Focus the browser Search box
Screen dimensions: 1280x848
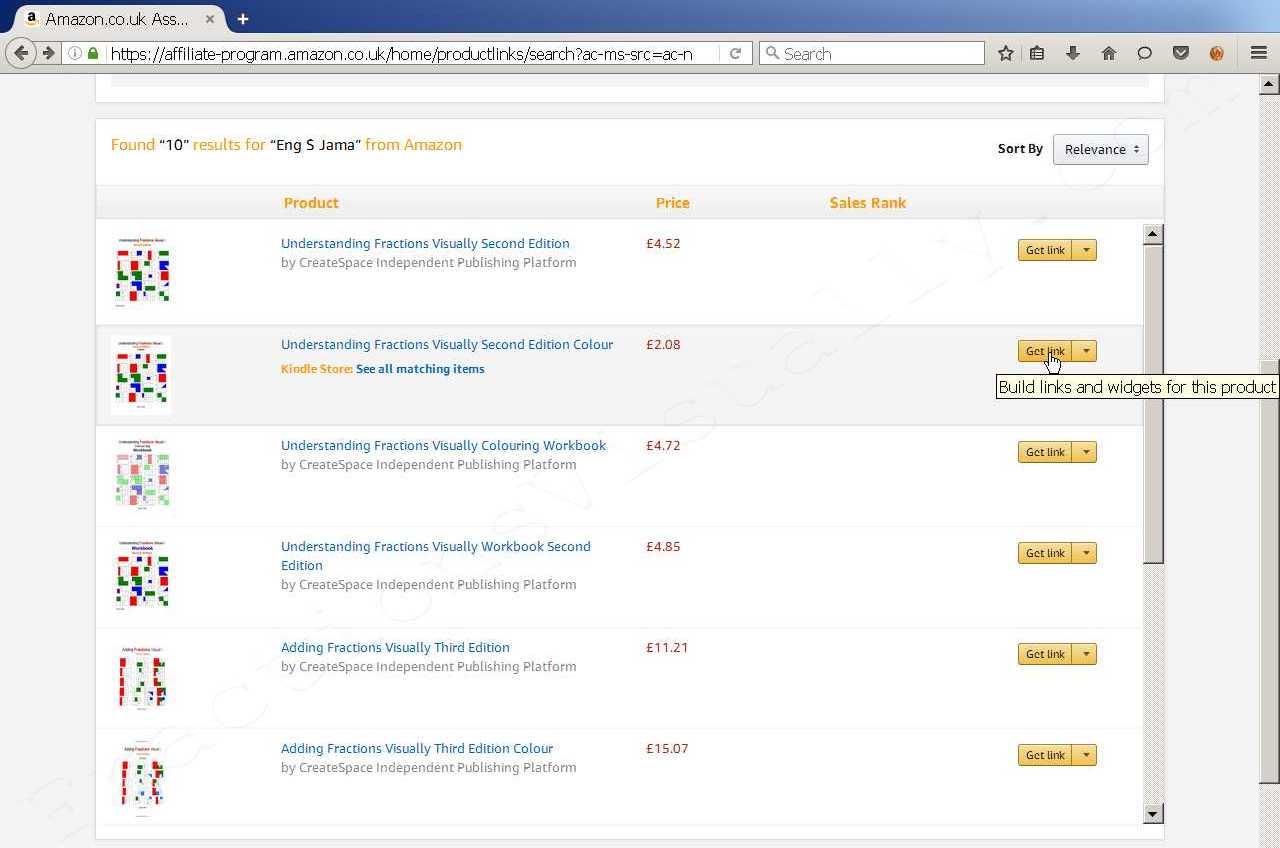tap(872, 53)
